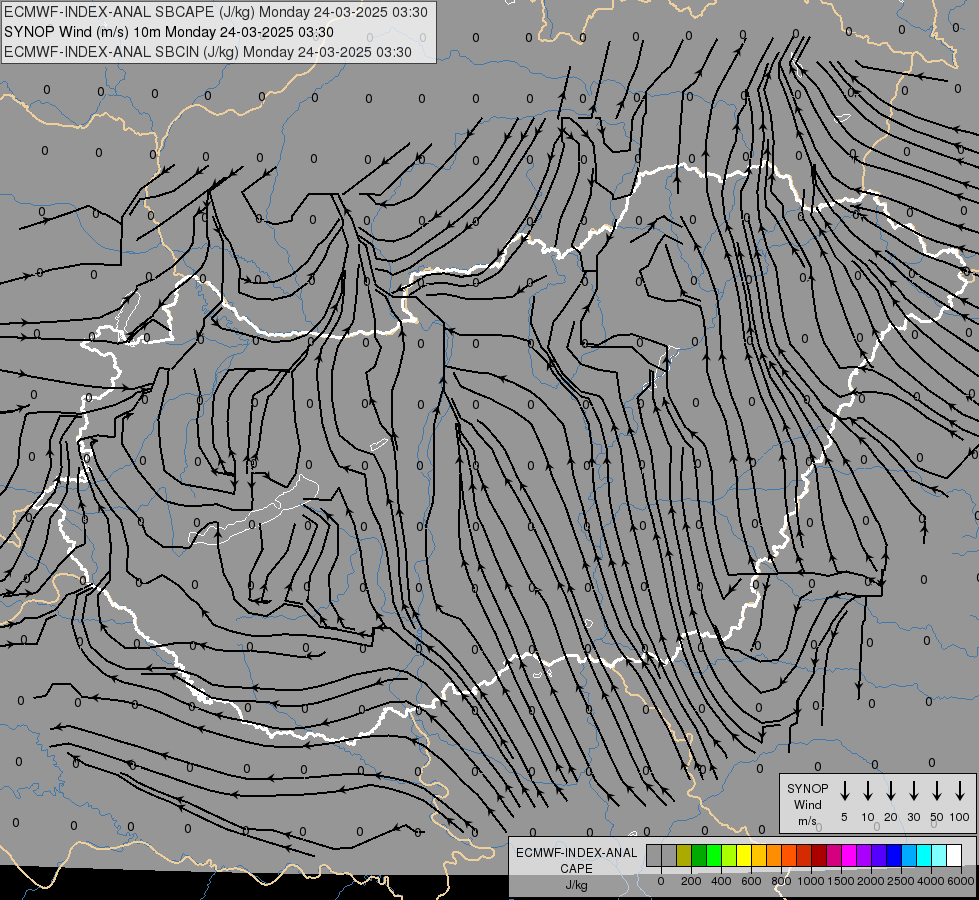Select the purple CAPE swatch before 2000
The height and width of the screenshot is (900, 979).
point(864,855)
